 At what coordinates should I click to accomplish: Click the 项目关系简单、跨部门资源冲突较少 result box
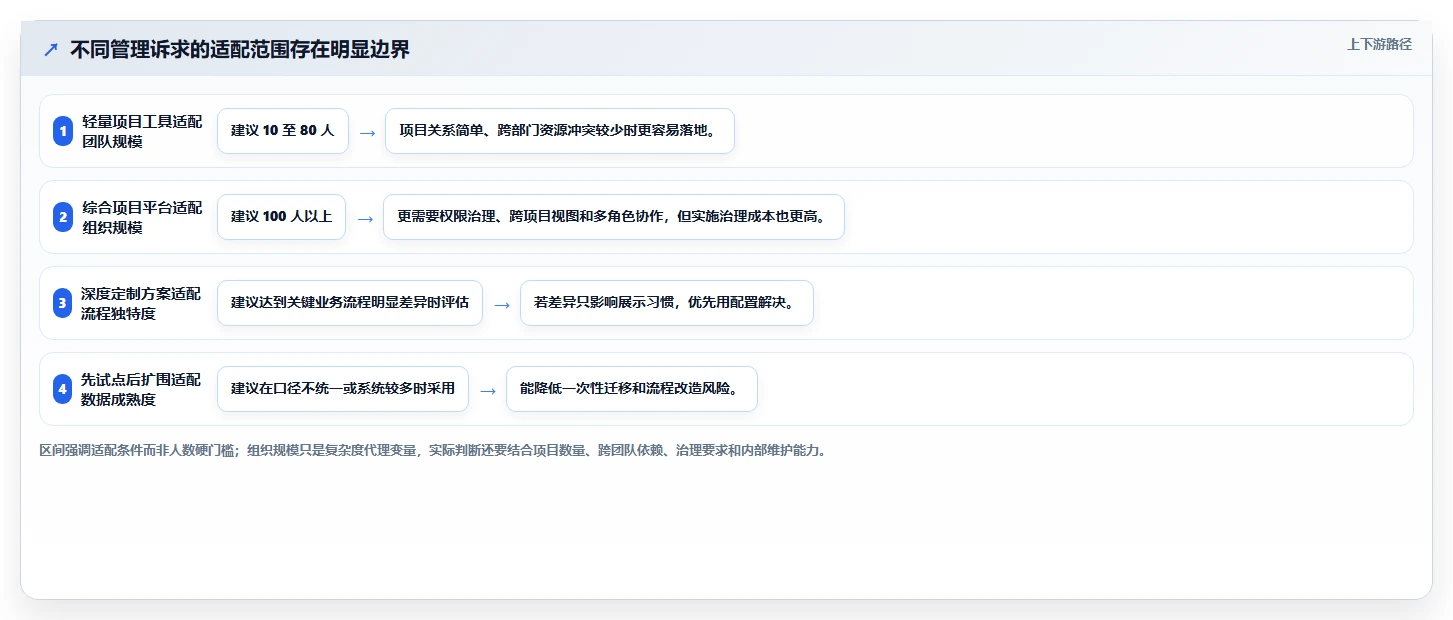click(560, 131)
